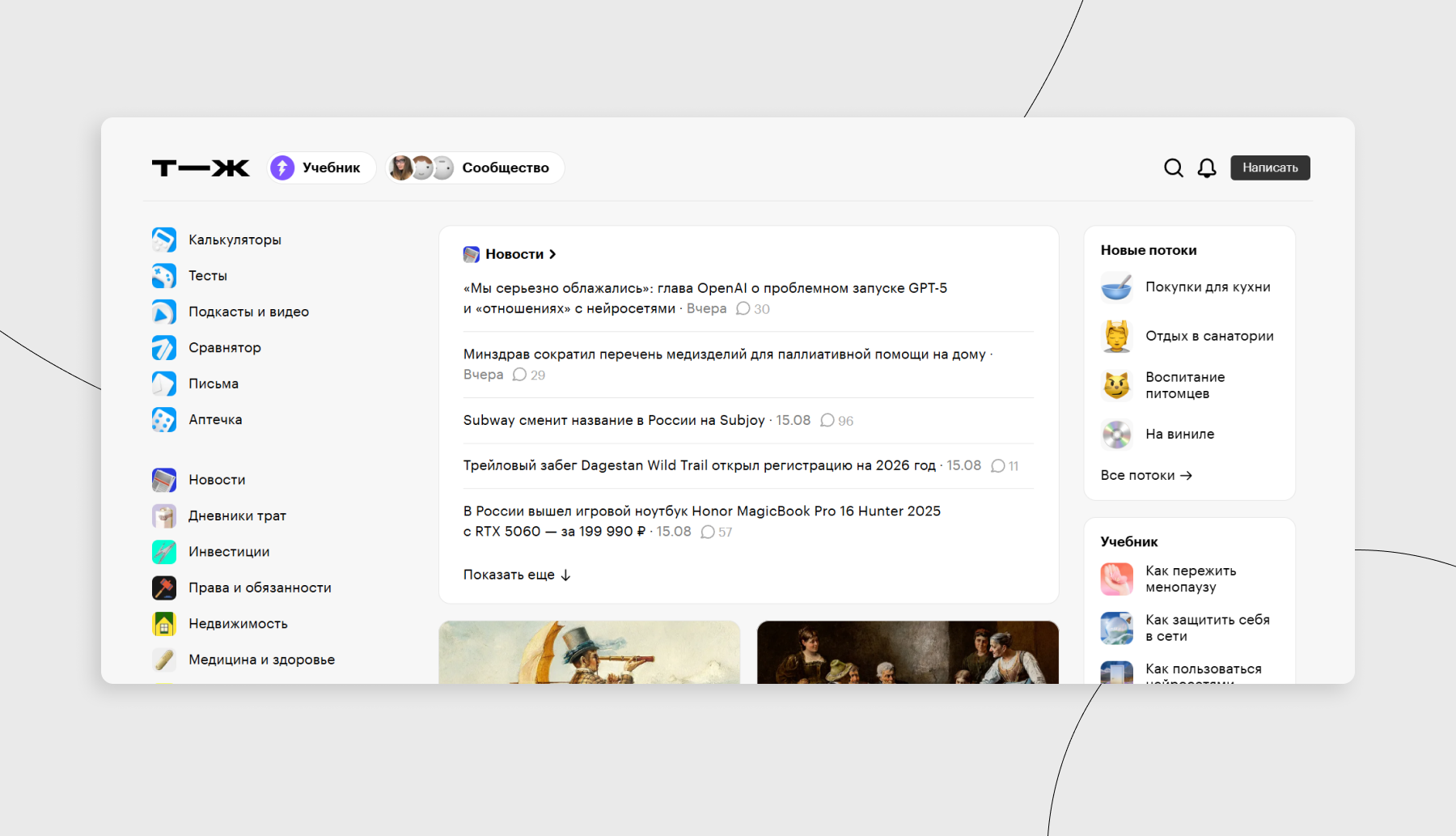Screen dimensions: 1456x836
Task: Click the Дневники трат icon
Action: [x=164, y=516]
